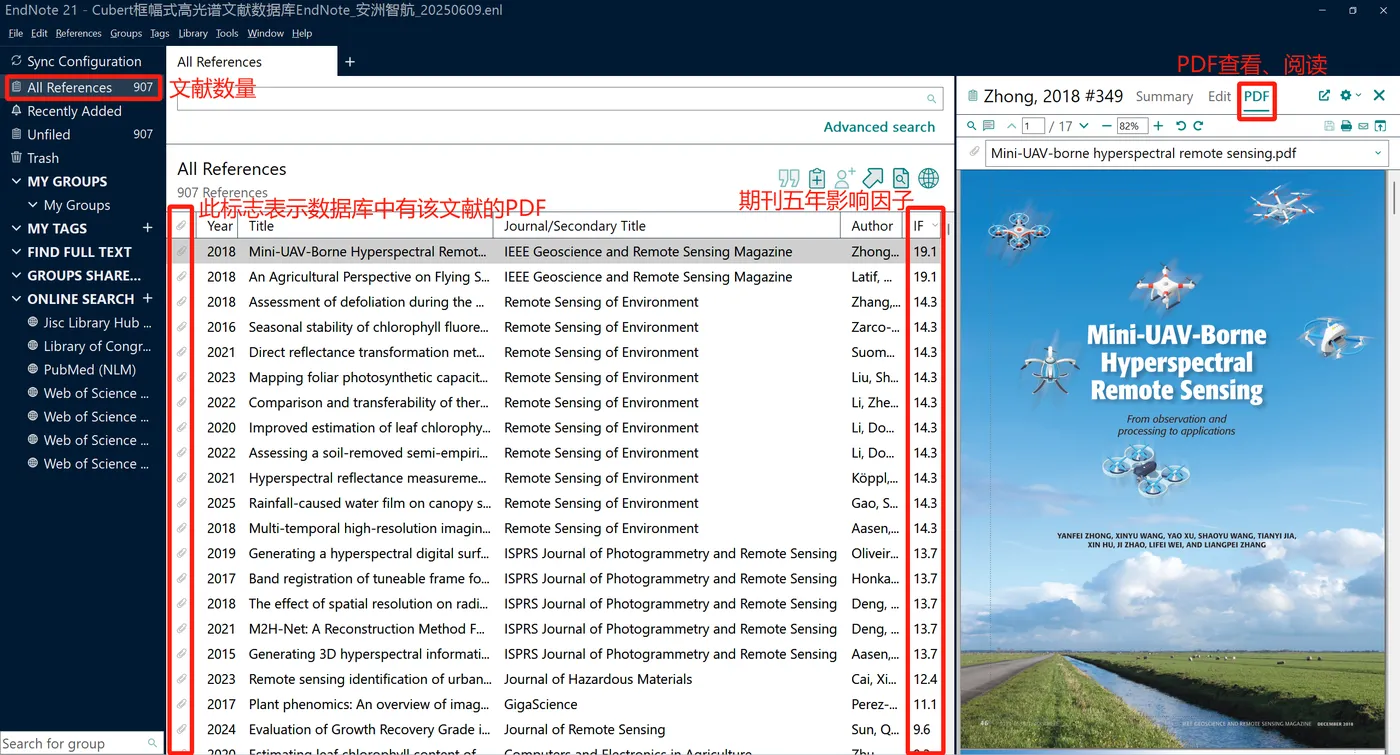
Task: Open the PDF search magnifier tool
Action: pyautogui.click(x=971, y=126)
